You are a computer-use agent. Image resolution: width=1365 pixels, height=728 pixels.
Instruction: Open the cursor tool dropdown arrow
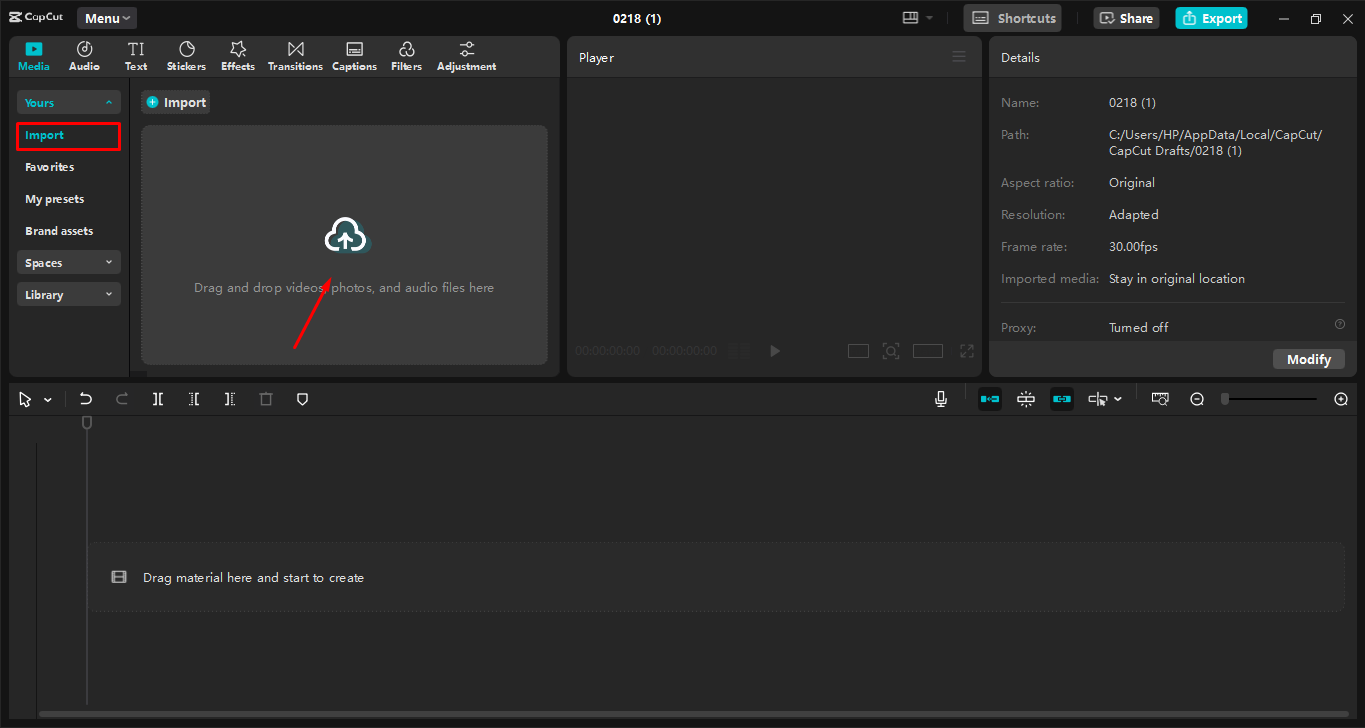pyautogui.click(x=47, y=398)
